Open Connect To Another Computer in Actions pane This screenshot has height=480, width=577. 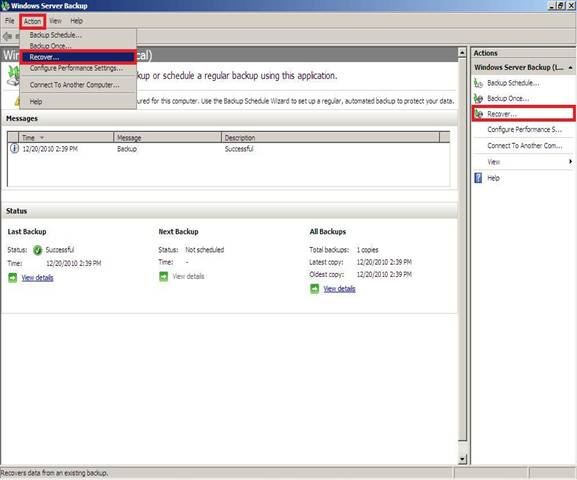pos(524,146)
